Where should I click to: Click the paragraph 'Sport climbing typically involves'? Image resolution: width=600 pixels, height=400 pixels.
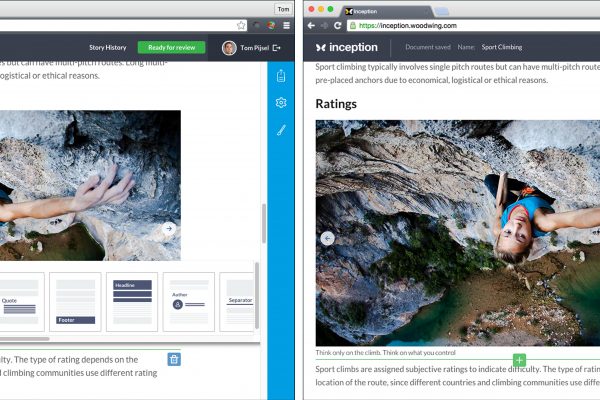pyautogui.click(x=458, y=73)
